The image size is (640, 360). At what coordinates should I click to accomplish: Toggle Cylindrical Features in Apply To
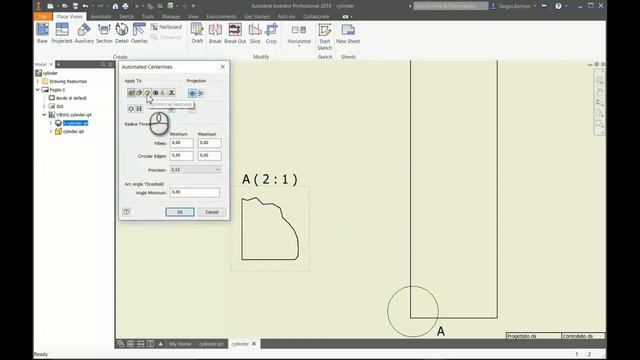147,93
